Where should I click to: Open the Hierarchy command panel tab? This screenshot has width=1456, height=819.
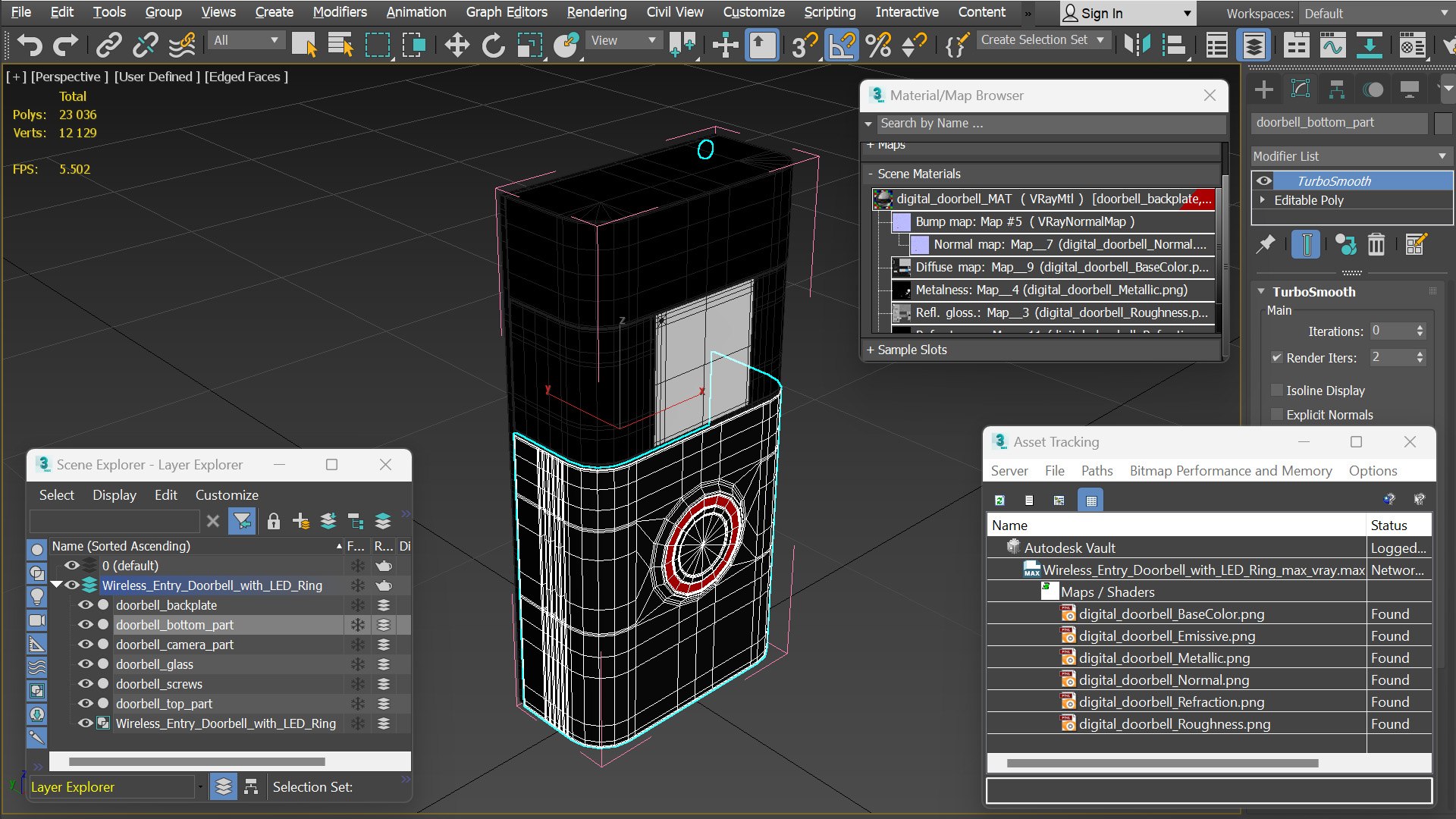pyautogui.click(x=1336, y=89)
